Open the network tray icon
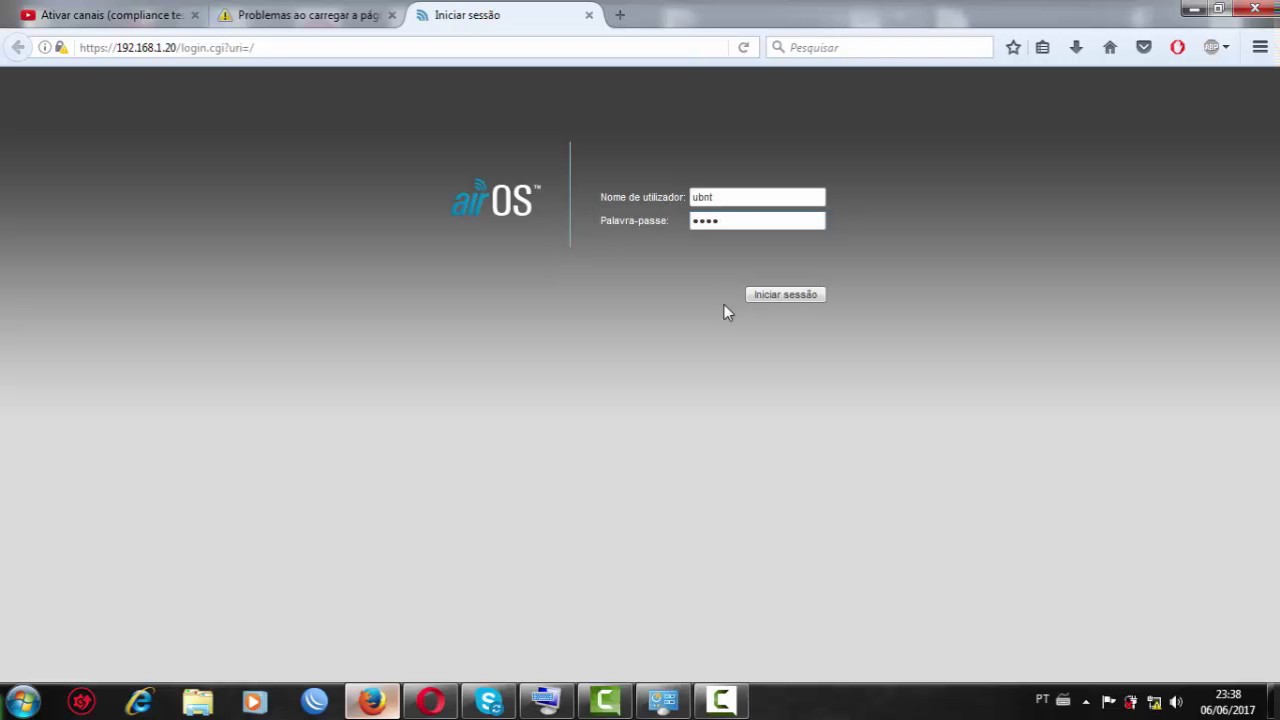 tap(1154, 702)
